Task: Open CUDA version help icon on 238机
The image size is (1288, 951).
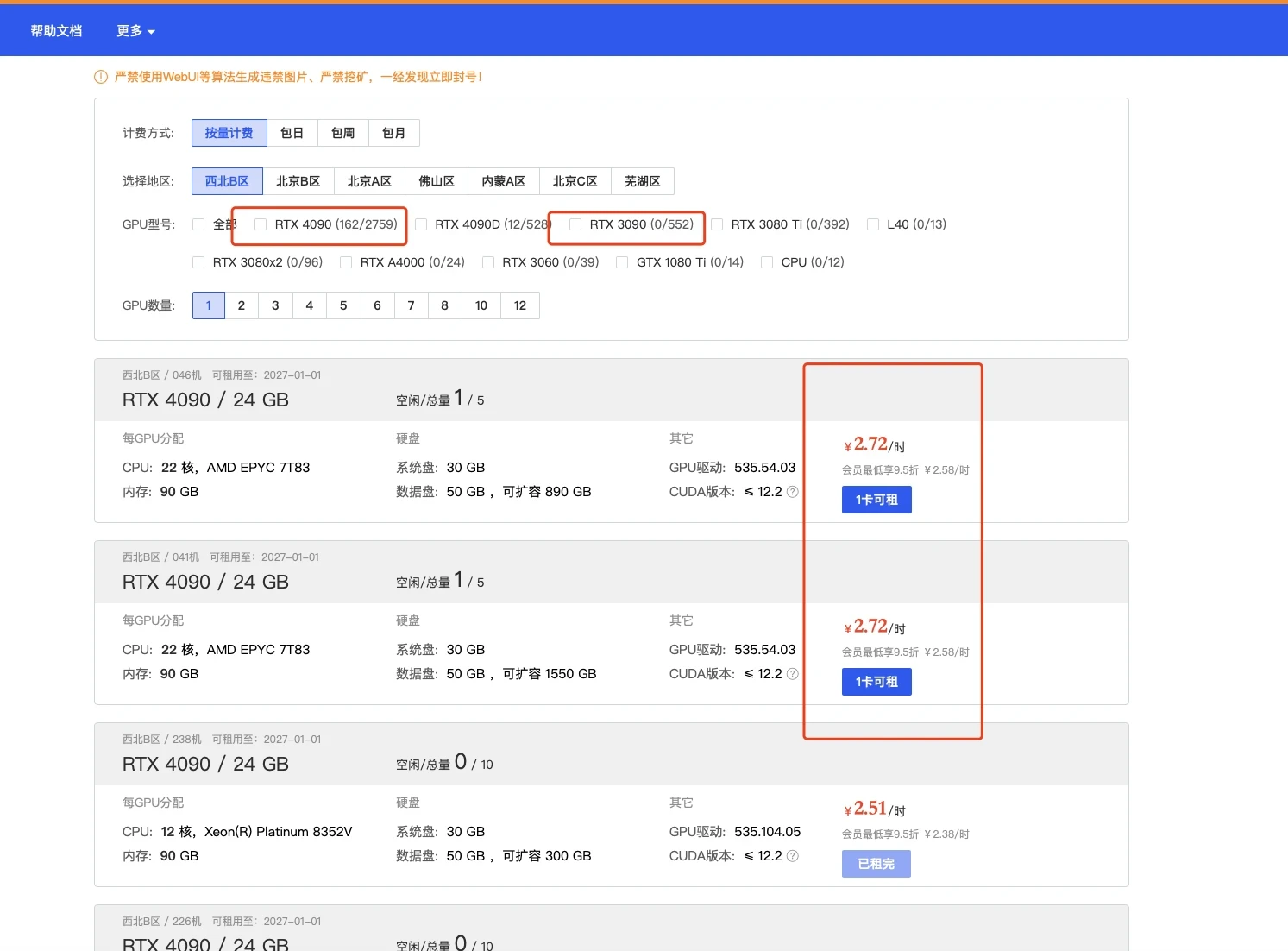Action: point(793,856)
